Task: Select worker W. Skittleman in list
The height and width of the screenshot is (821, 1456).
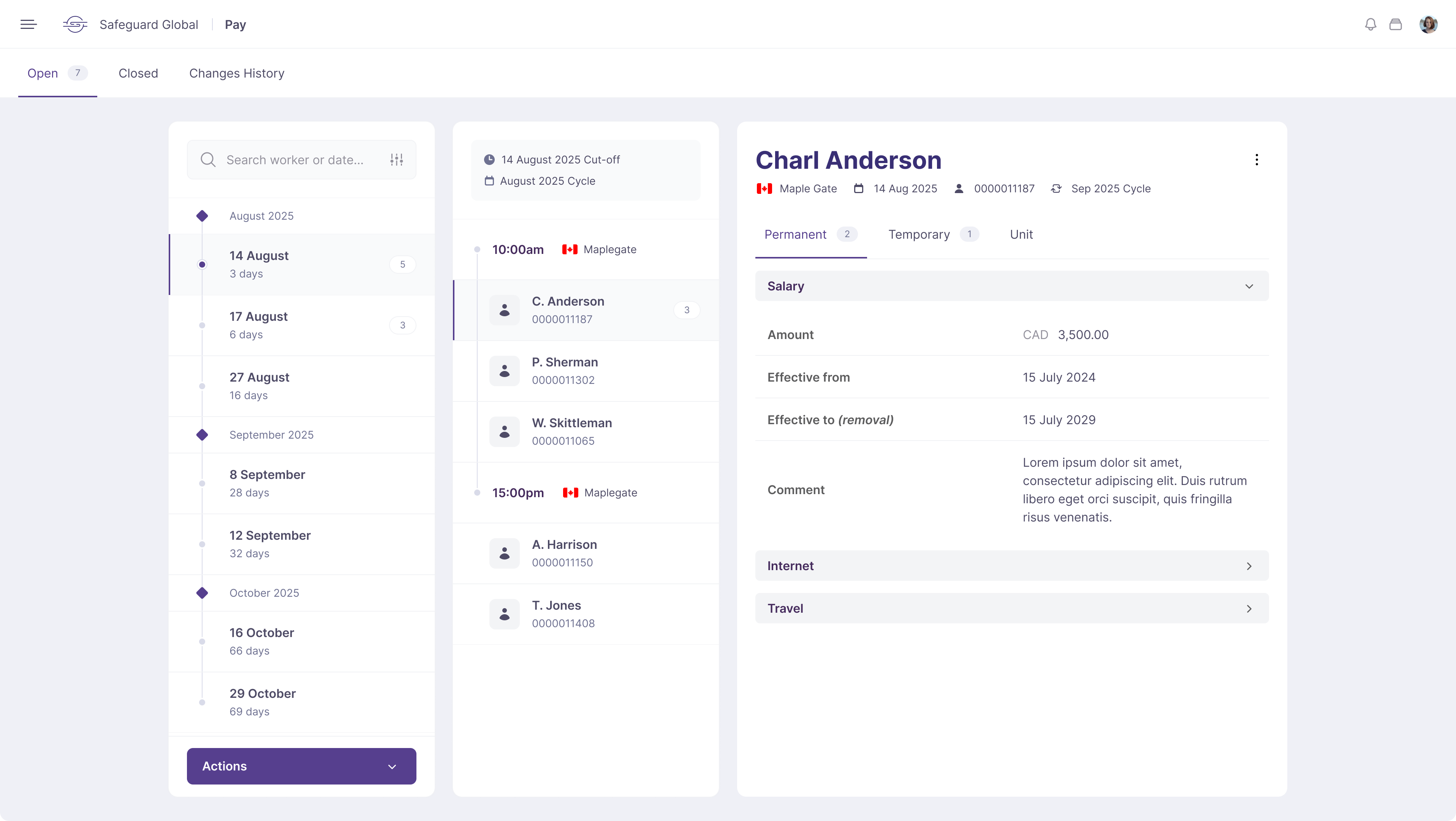Action: coord(586,432)
